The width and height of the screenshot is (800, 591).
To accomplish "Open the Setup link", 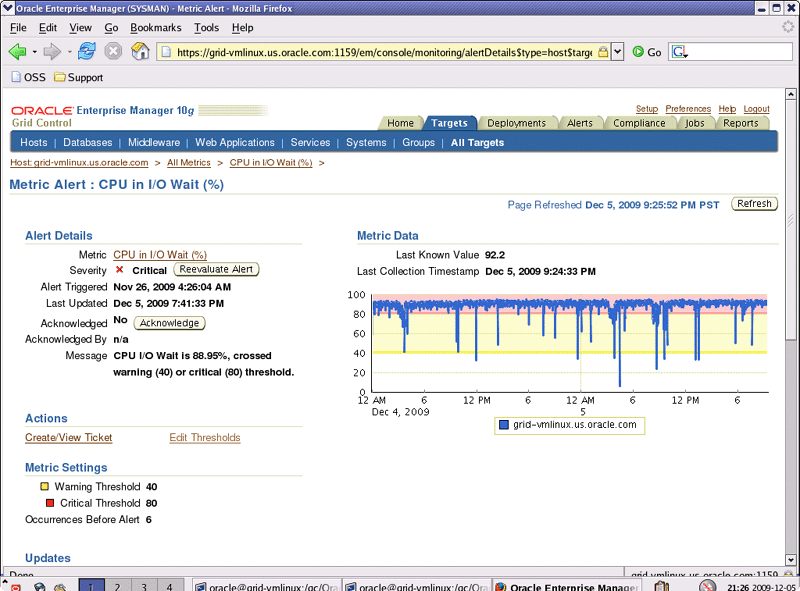I will pos(646,109).
